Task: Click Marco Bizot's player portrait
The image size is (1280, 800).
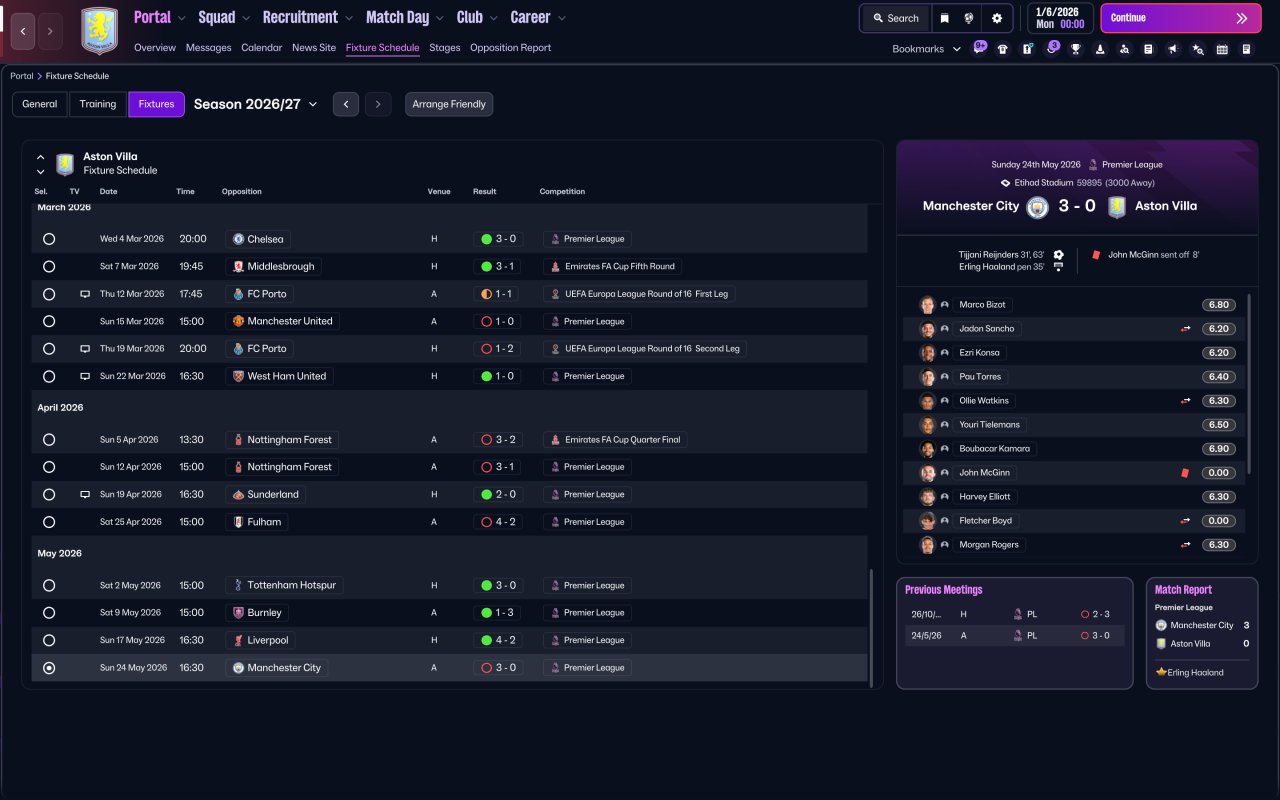Action: (x=927, y=305)
